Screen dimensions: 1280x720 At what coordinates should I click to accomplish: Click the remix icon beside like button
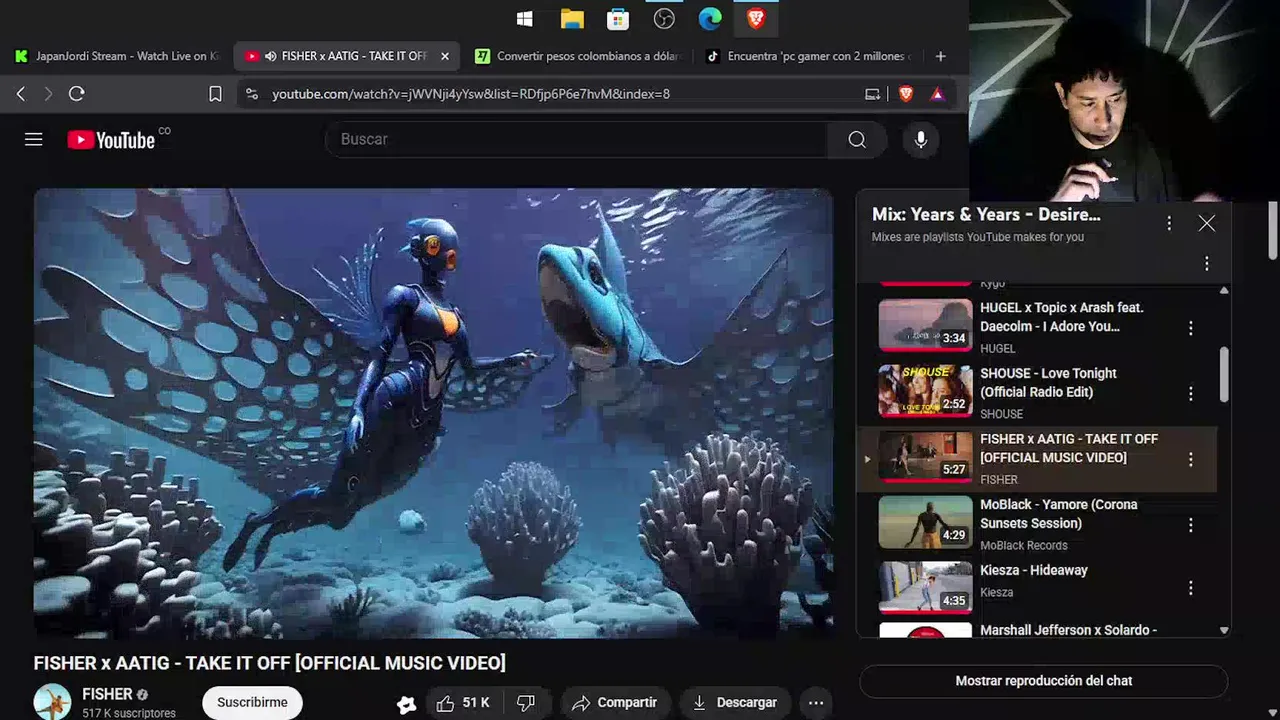(406, 704)
